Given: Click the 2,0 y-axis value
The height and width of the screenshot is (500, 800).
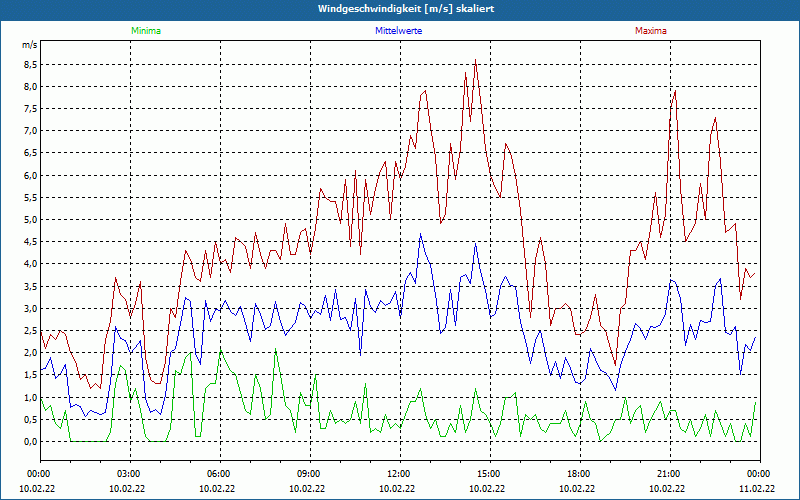Looking at the screenshot, I should [31, 353].
